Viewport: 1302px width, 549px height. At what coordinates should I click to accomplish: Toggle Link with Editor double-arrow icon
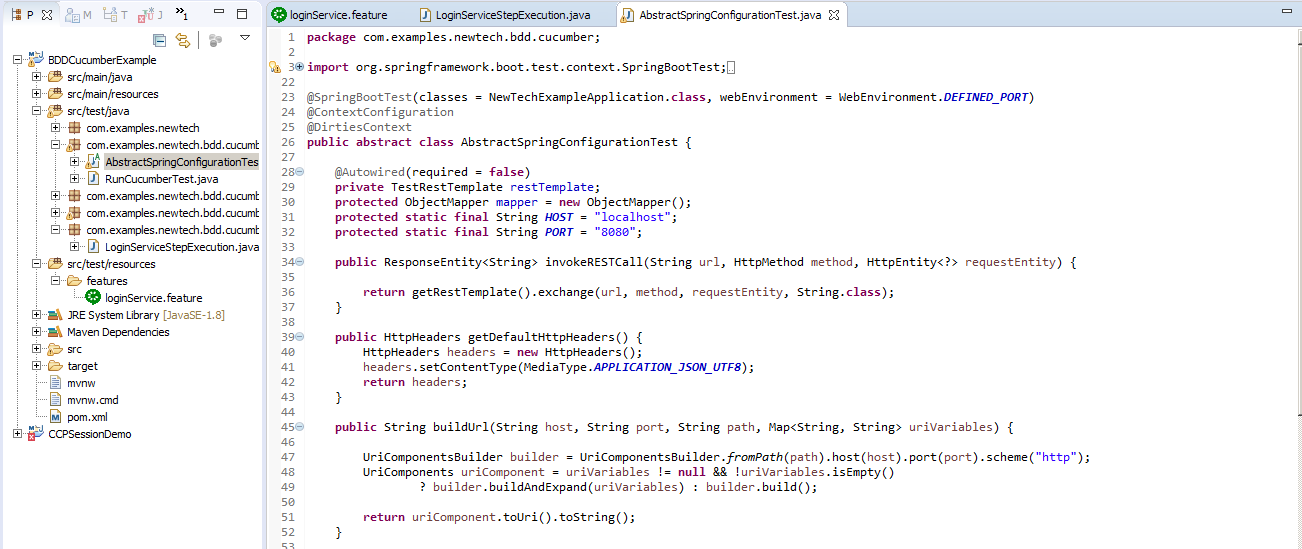pyautogui.click(x=182, y=40)
